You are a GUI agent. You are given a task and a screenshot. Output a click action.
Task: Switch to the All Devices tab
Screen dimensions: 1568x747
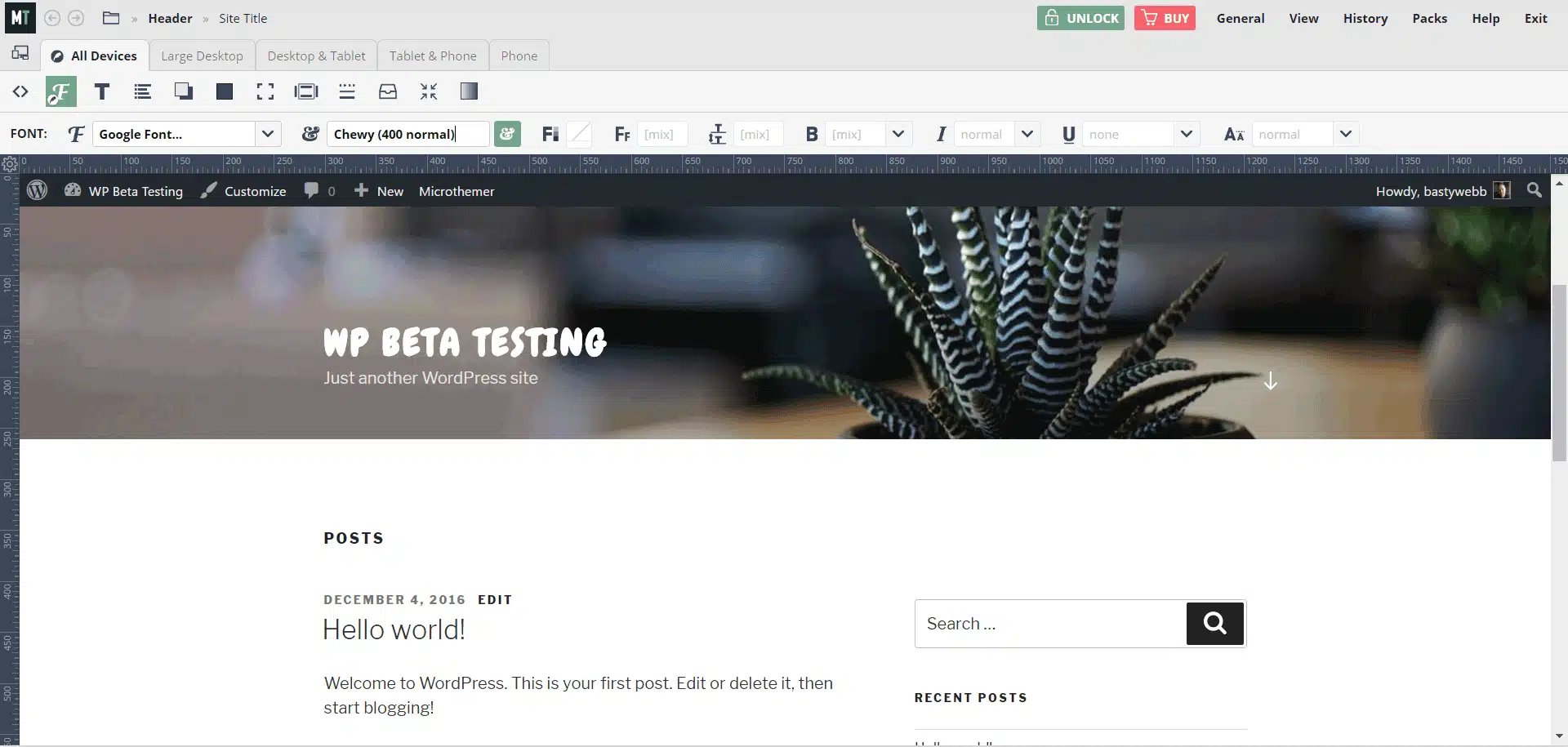click(x=95, y=56)
